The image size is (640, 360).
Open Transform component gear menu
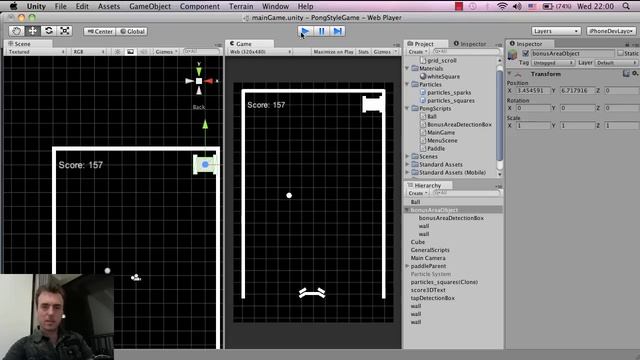coord(635,73)
